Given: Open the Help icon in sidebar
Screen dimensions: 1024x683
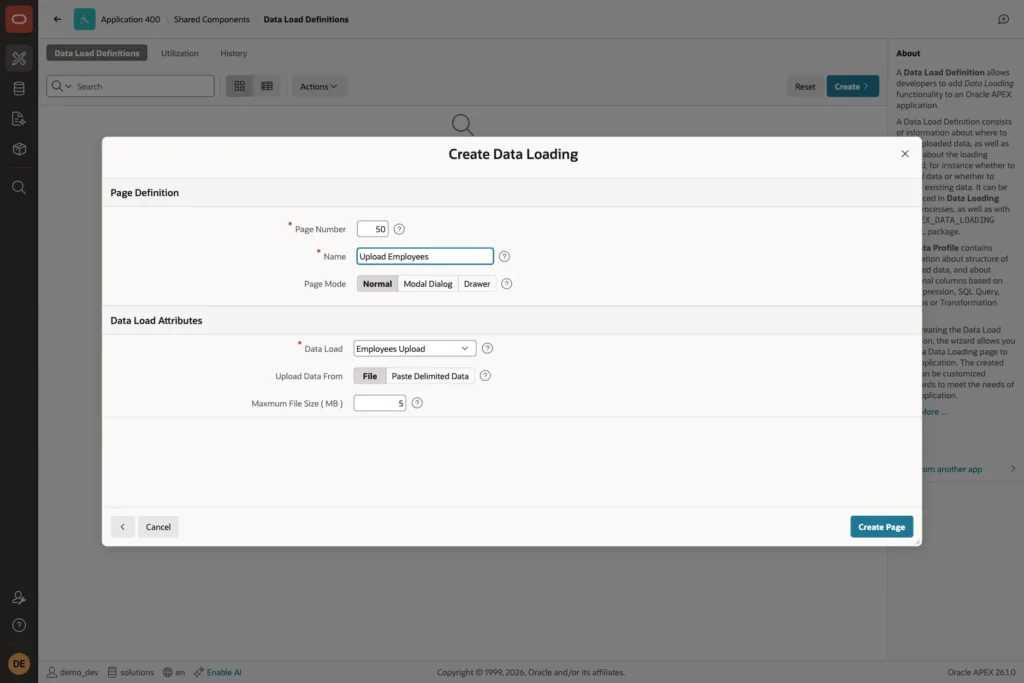Looking at the screenshot, I should pos(19,625).
